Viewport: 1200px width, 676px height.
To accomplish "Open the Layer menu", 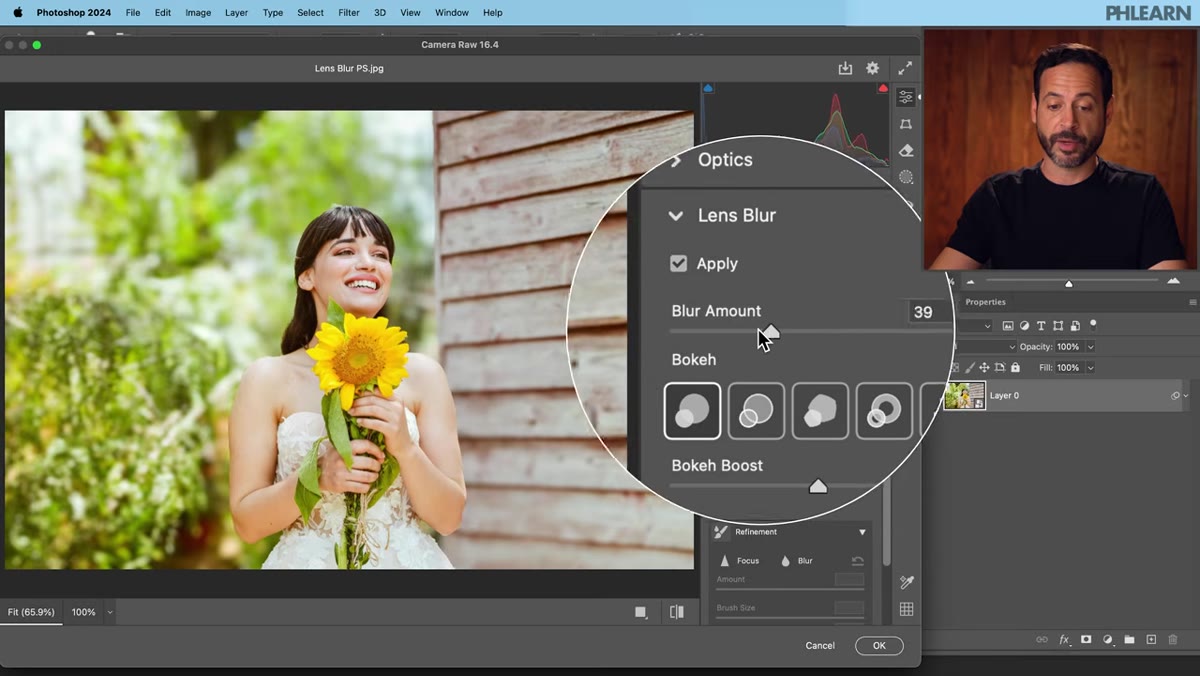I will 237,13.
